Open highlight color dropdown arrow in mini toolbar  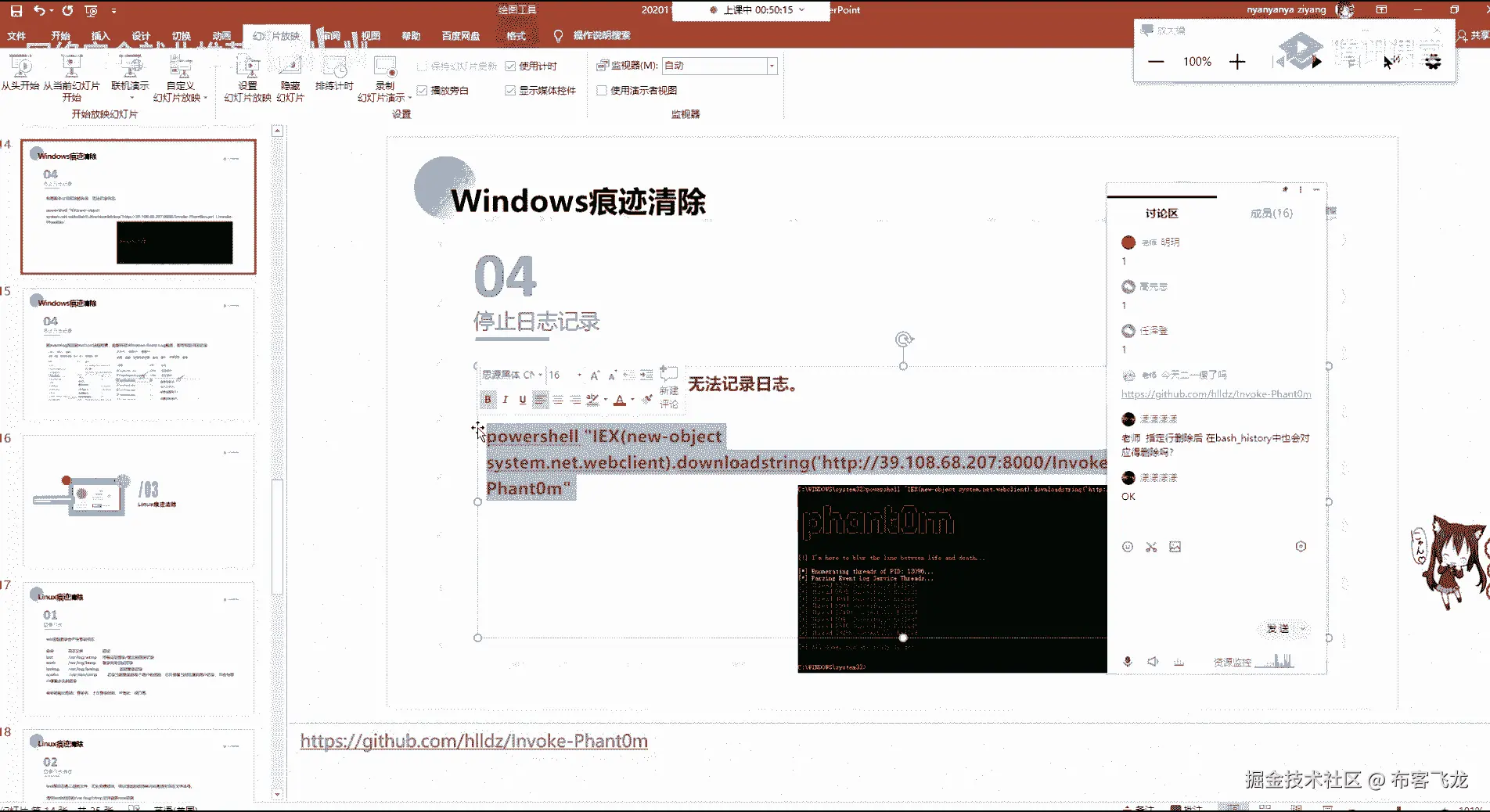(606, 400)
